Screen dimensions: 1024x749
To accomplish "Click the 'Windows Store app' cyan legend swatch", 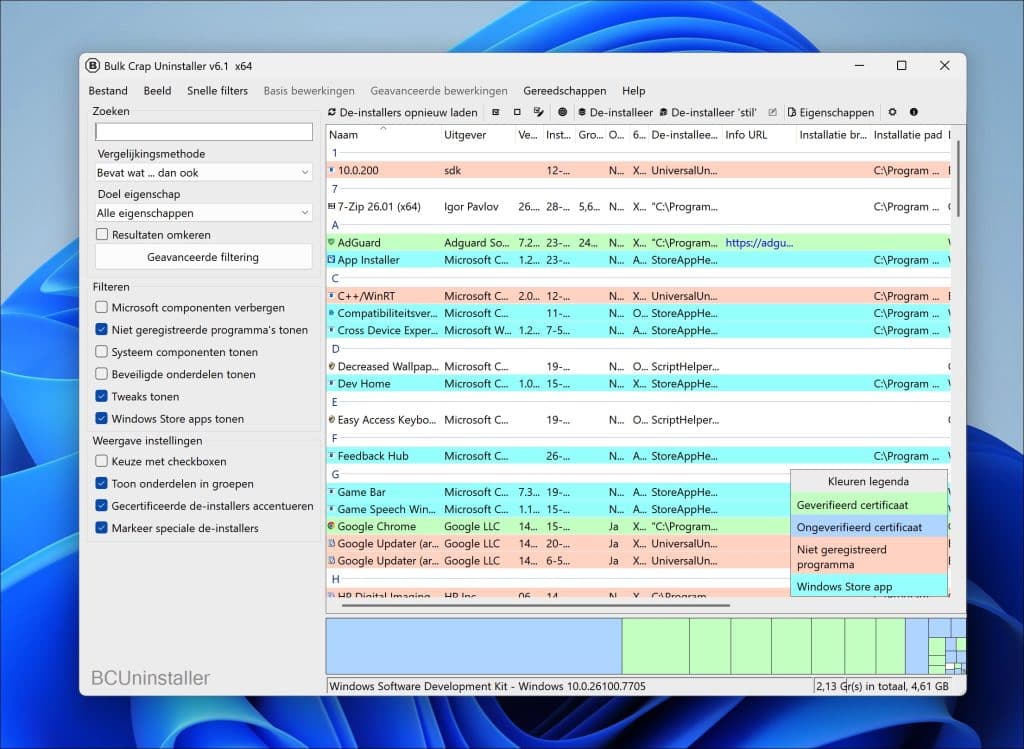I will 869,586.
